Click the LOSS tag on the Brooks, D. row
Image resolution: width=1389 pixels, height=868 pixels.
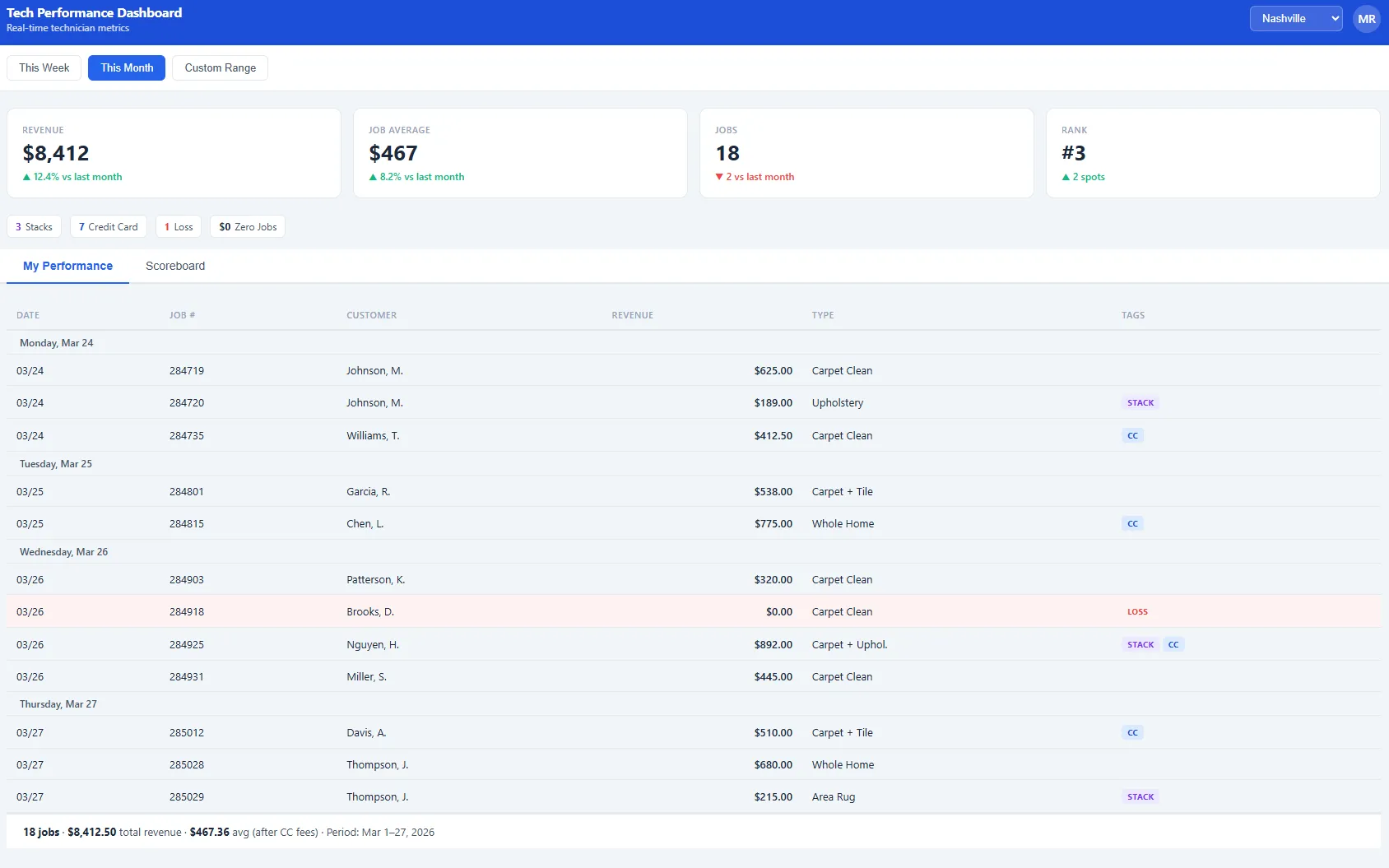[1137, 611]
